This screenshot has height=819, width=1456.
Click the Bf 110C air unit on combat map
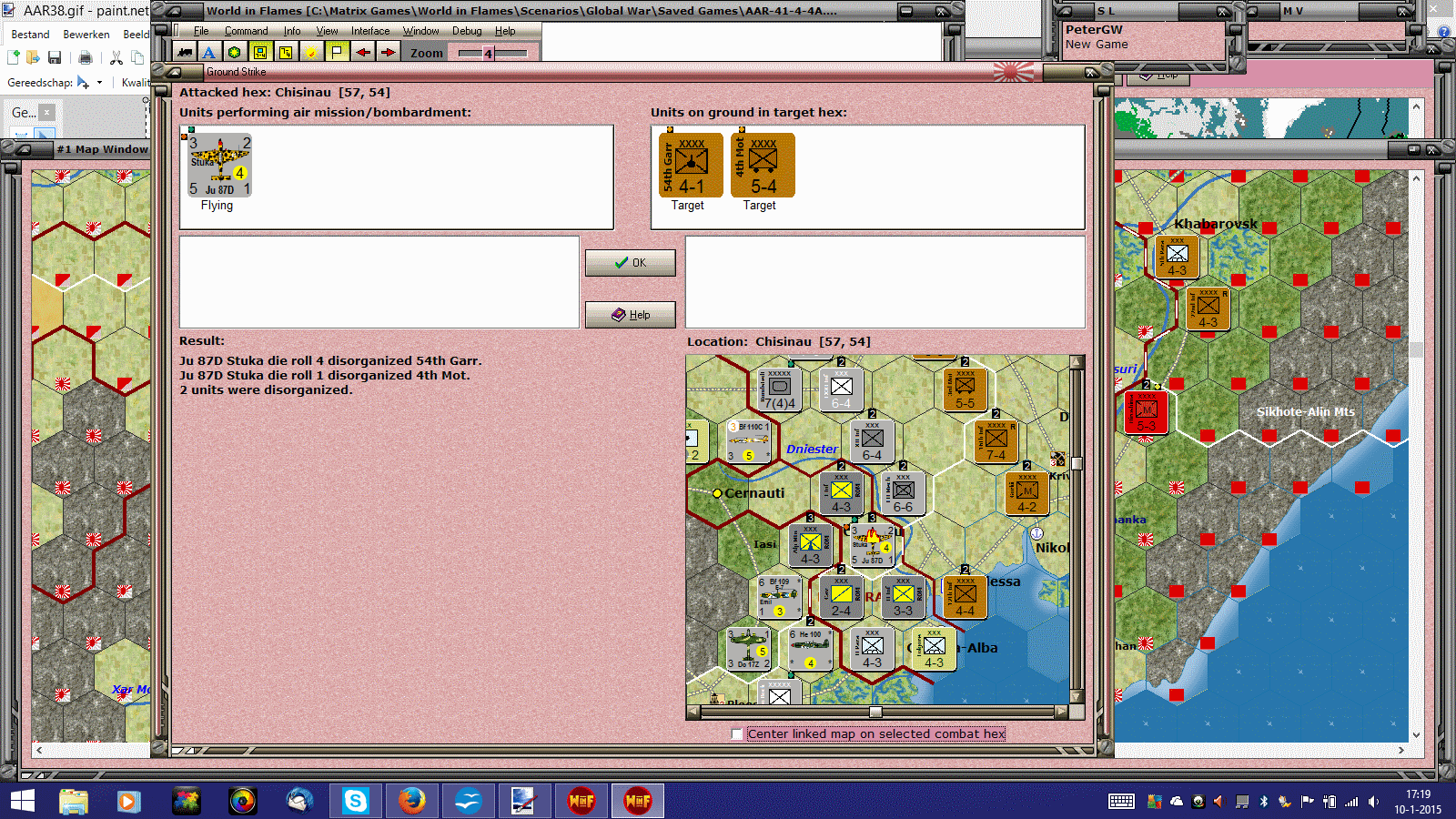[749, 441]
